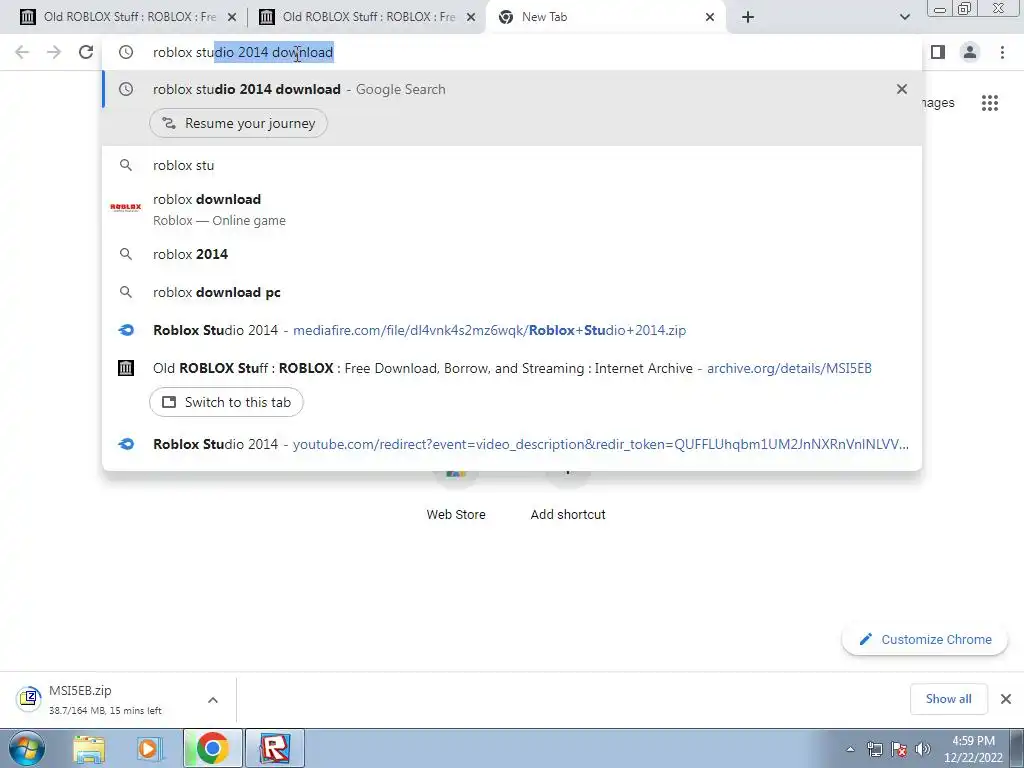Click the browser forward arrow

point(54,52)
